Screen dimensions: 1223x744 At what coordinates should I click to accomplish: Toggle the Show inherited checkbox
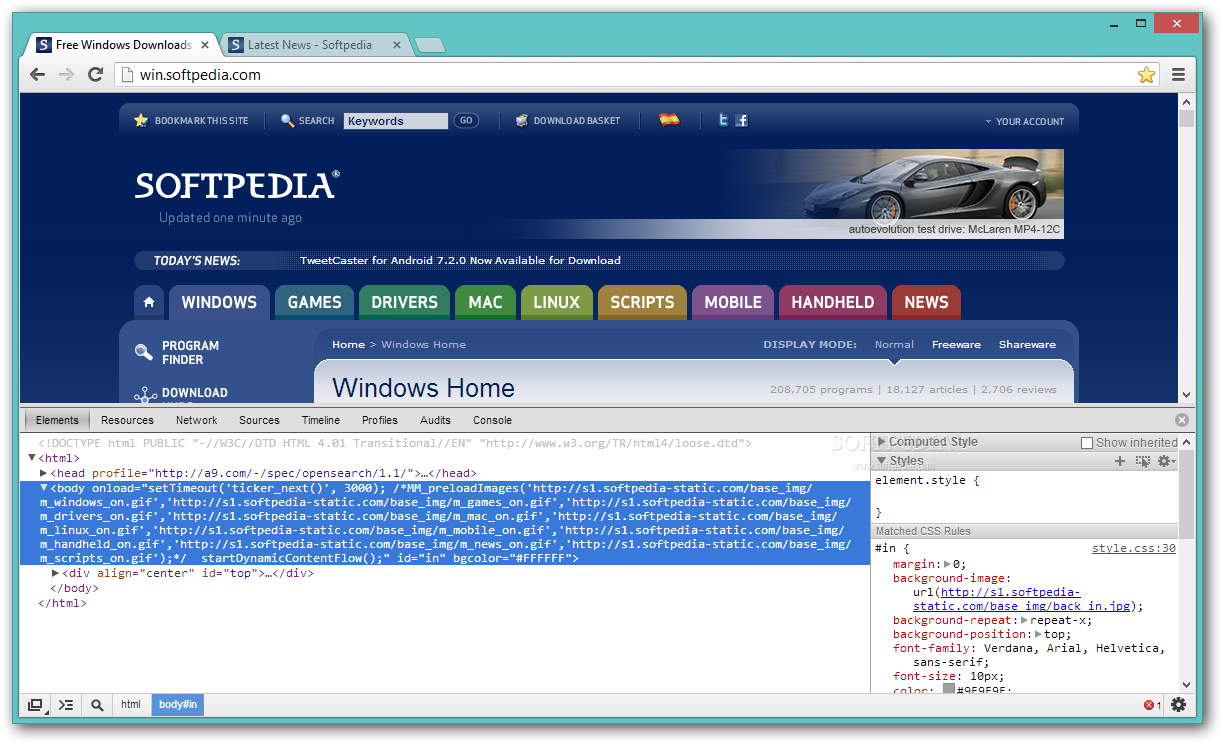click(x=1087, y=442)
